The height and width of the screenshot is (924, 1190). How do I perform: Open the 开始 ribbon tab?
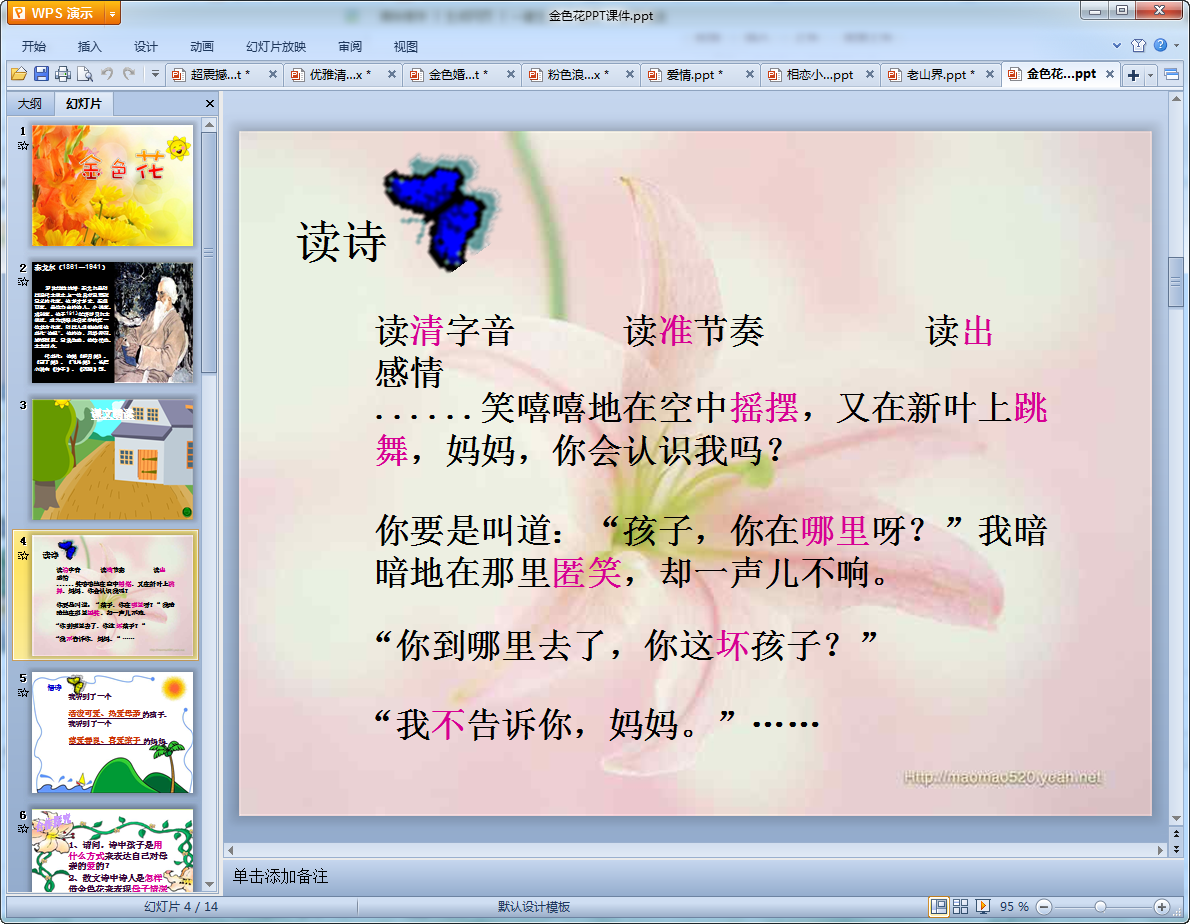pos(34,46)
